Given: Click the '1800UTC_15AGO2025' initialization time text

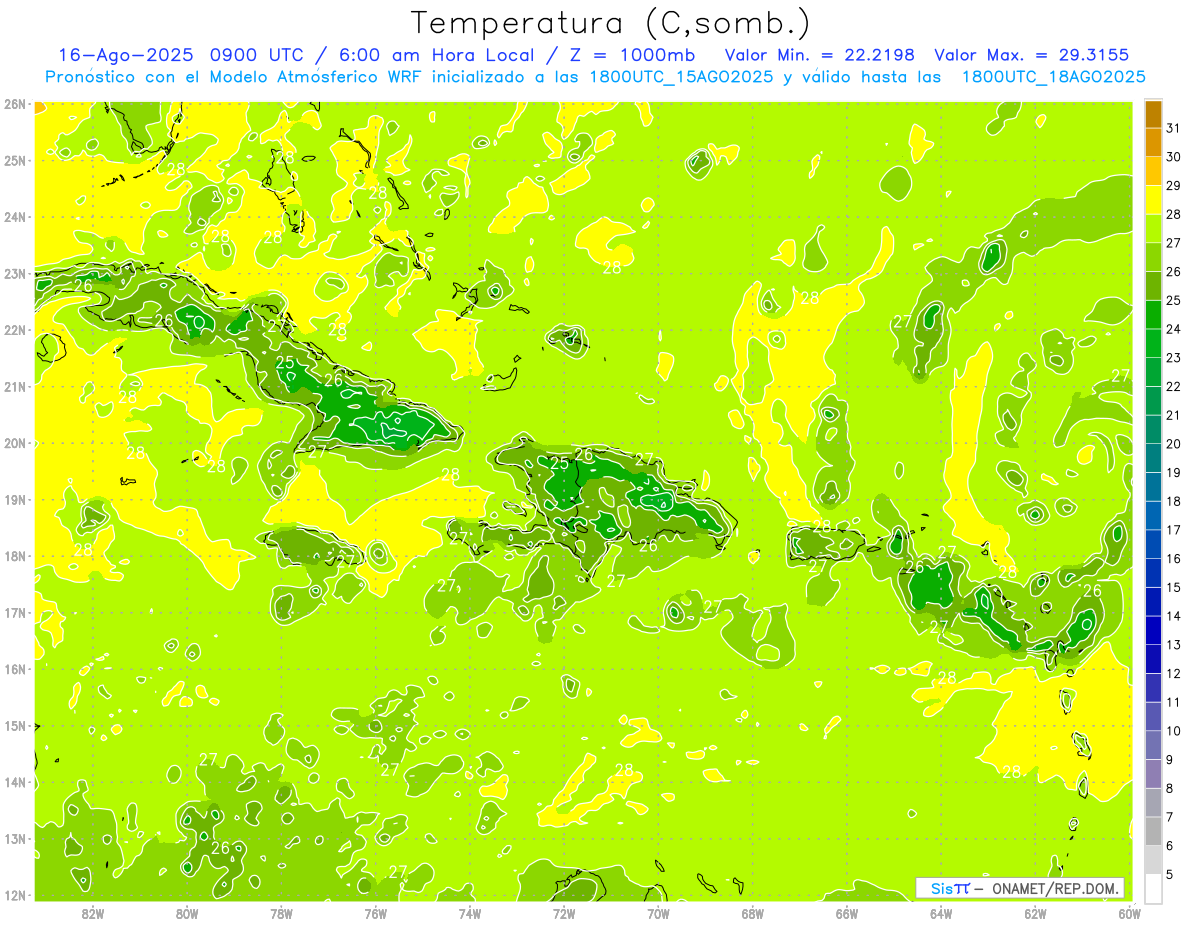Looking at the screenshot, I should (x=677, y=77).
